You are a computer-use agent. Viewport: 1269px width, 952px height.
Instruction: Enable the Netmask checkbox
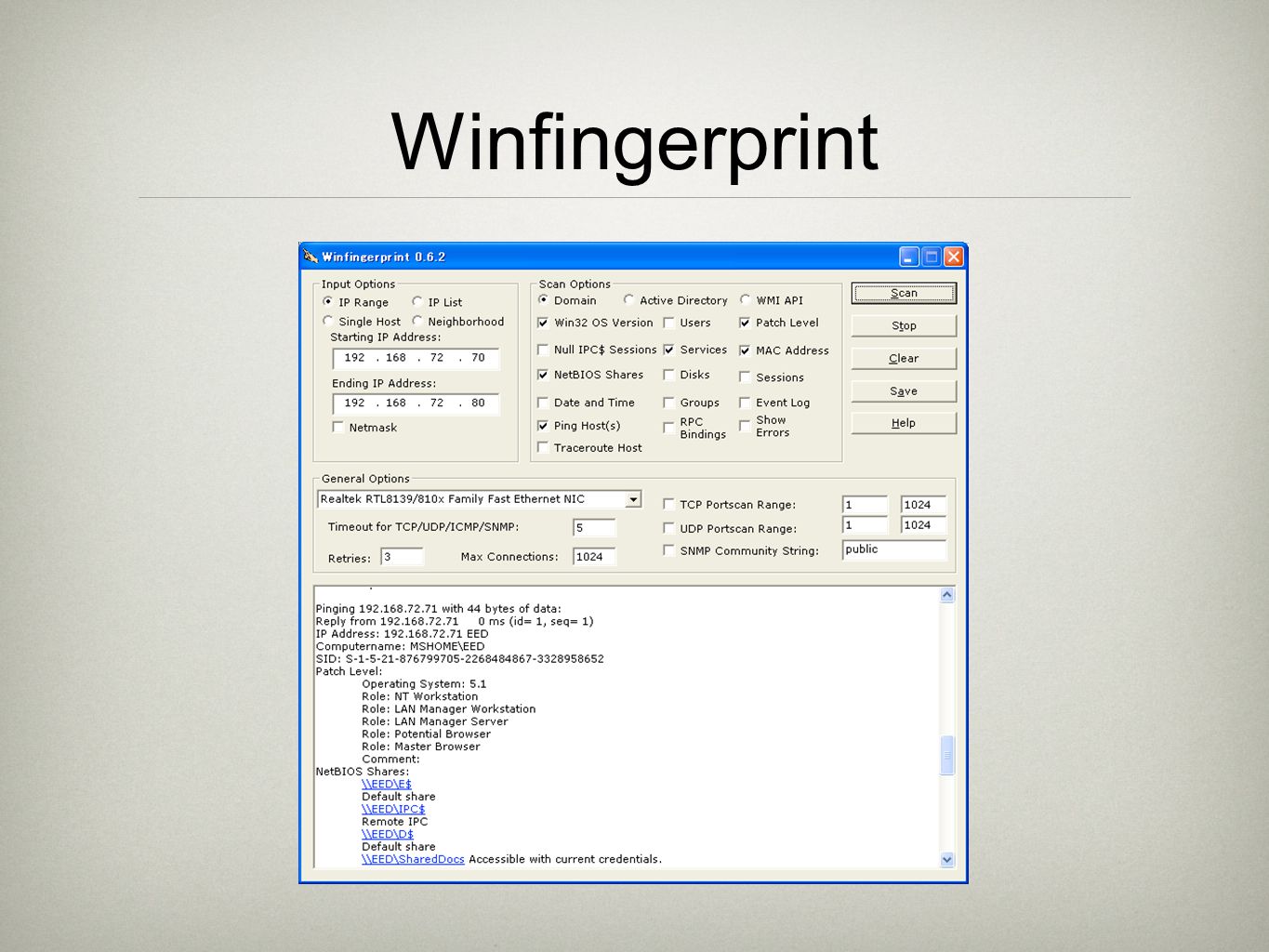(x=338, y=428)
